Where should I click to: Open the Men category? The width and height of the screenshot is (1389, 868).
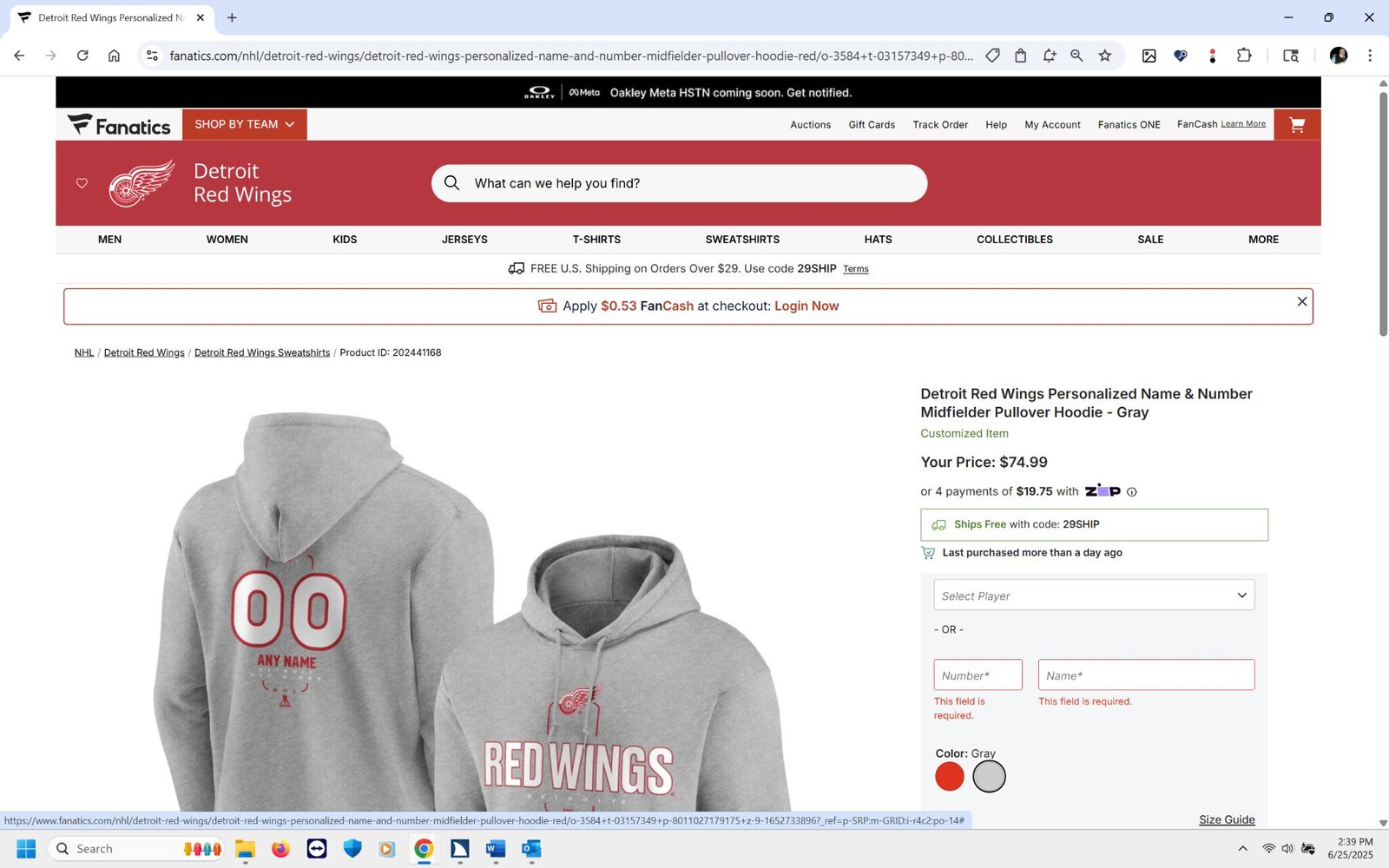coord(109,240)
